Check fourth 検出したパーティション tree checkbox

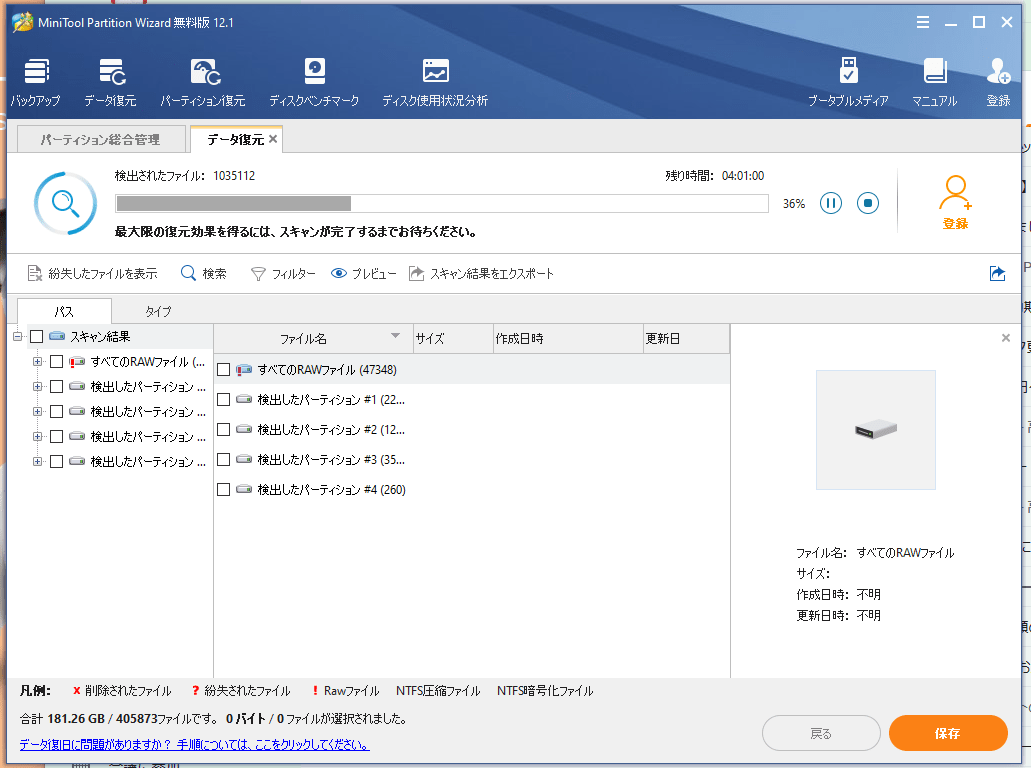click(57, 462)
